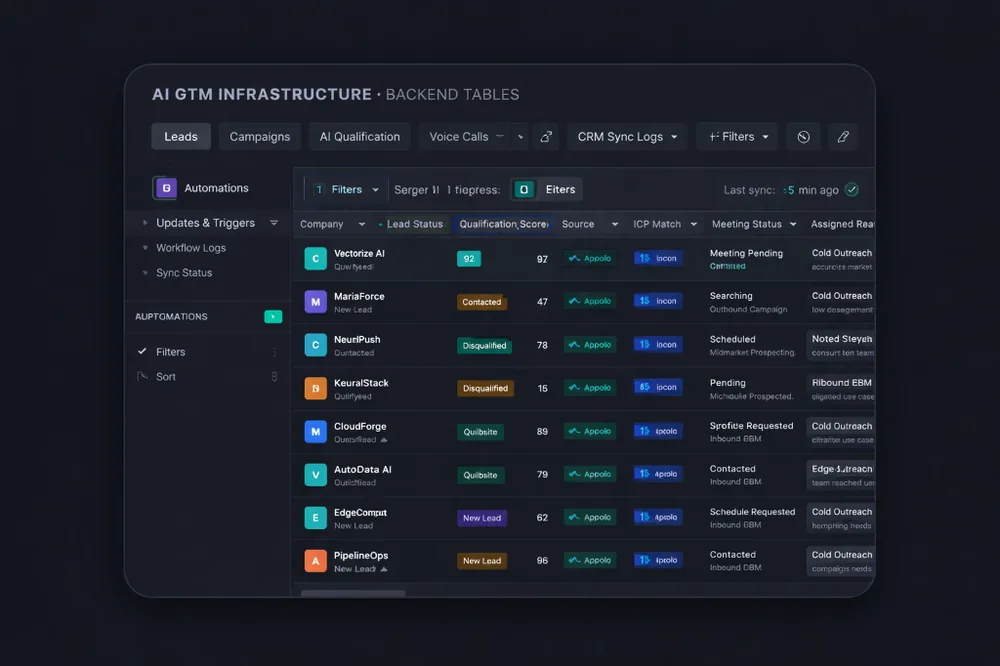Screen dimensions: 1000x666
Task: Click the purple Automations icon
Action: (x=166, y=188)
